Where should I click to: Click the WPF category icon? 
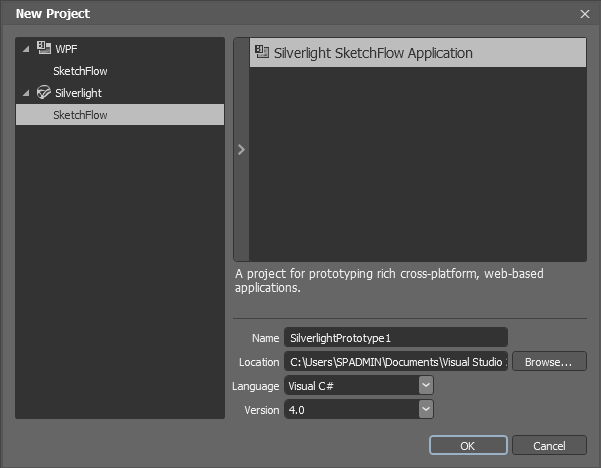pyautogui.click(x=44, y=48)
